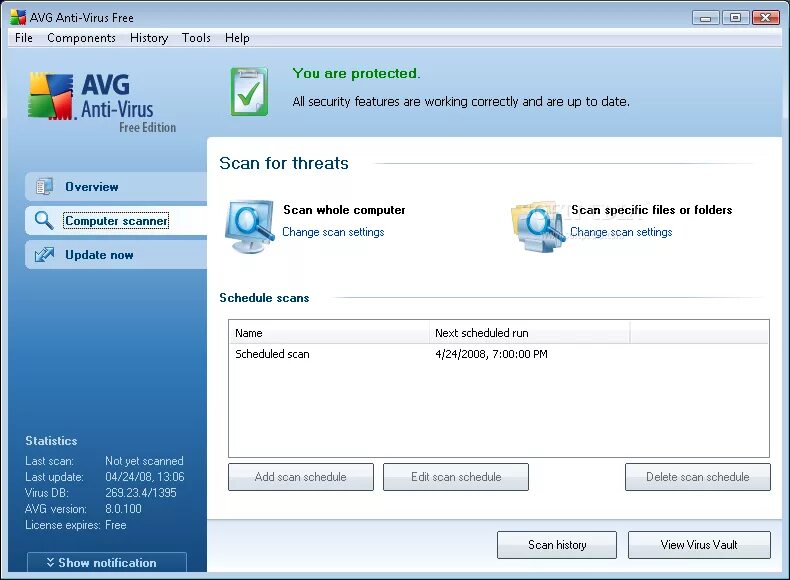Image resolution: width=790 pixels, height=580 pixels.
Task: Click the AVG title bar application icon
Action: tap(18, 17)
